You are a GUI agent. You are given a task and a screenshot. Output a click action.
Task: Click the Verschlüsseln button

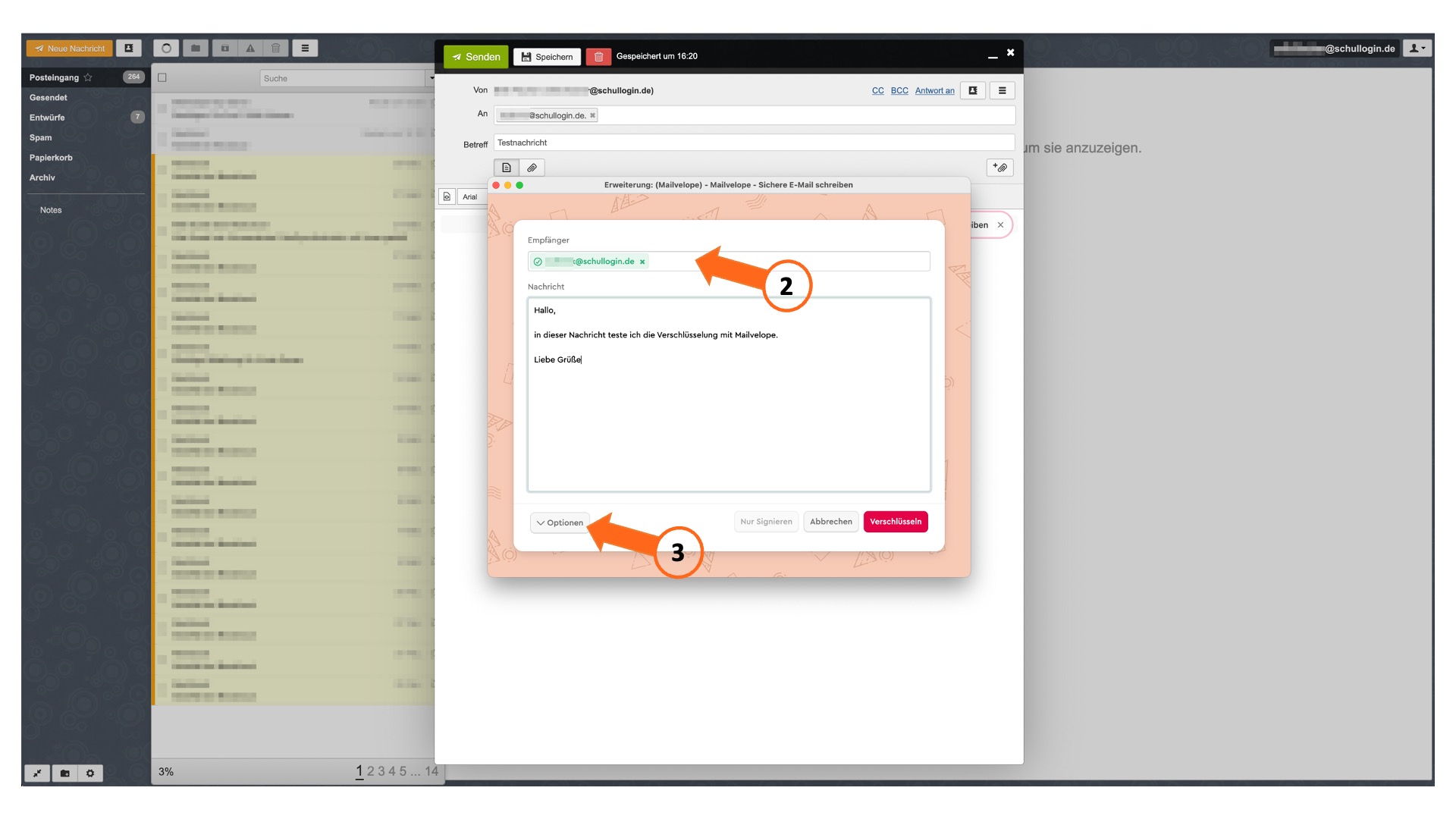pos(896,522)
